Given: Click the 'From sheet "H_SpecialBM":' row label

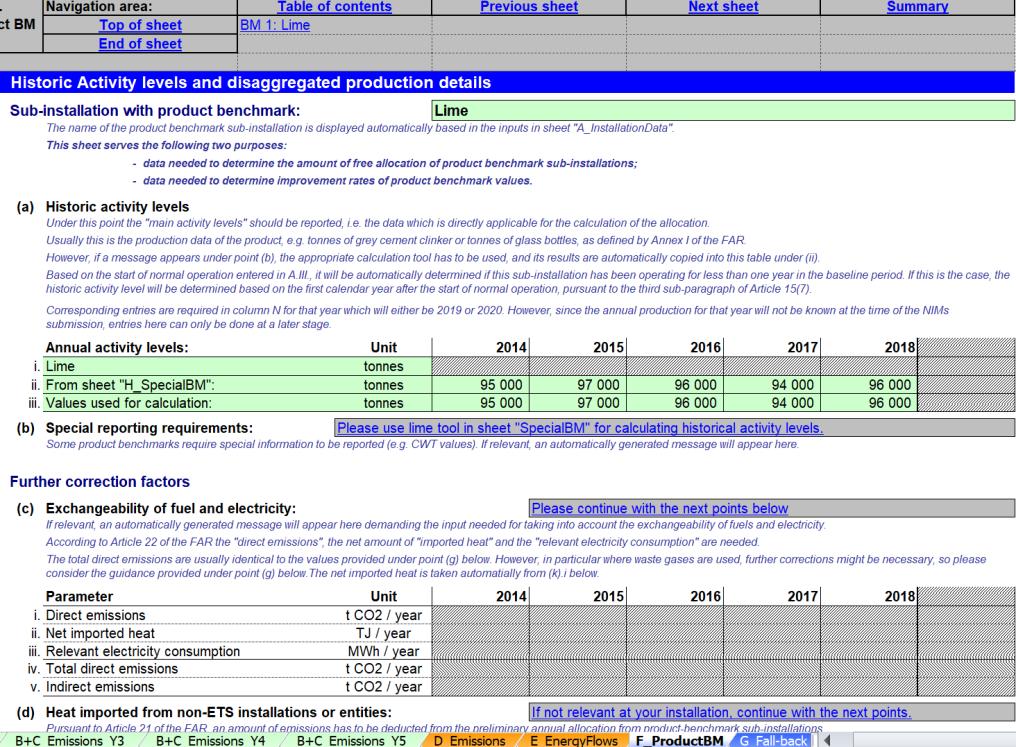Looking at the screenshot, I should [x=130, y=385].
